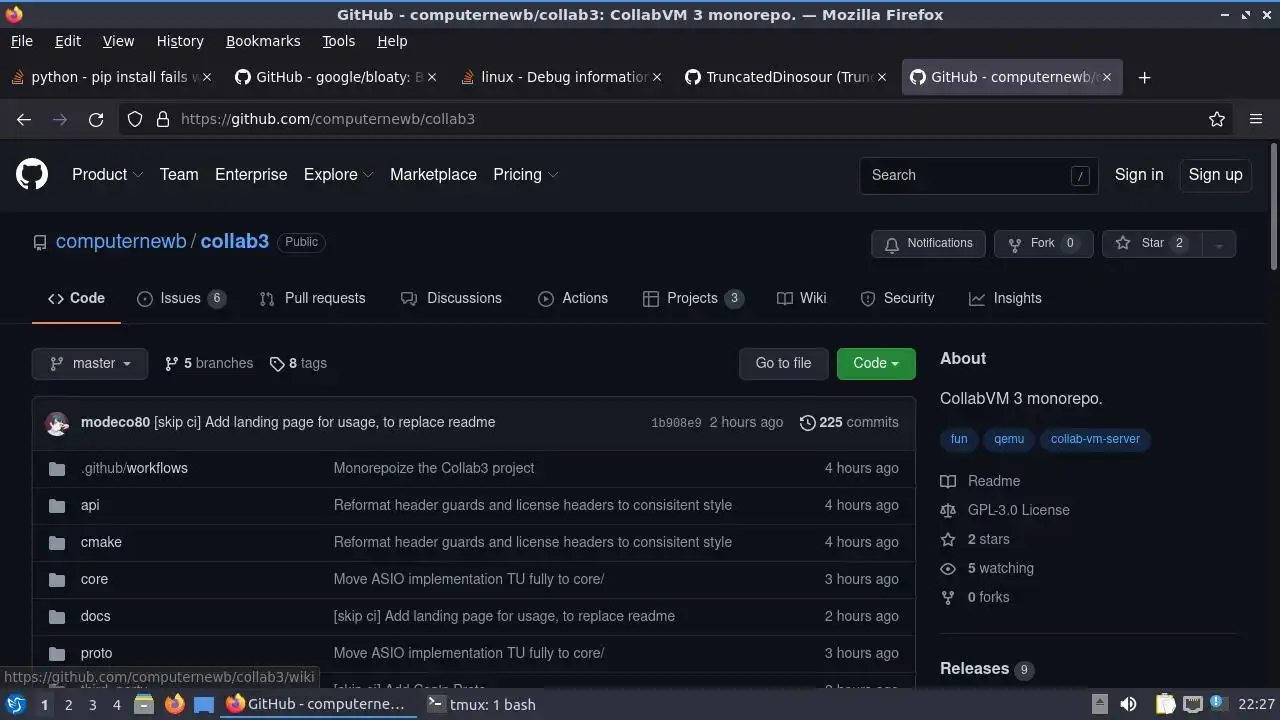Open the File menu
1280x720 pixels.
(x=21, y=41)
